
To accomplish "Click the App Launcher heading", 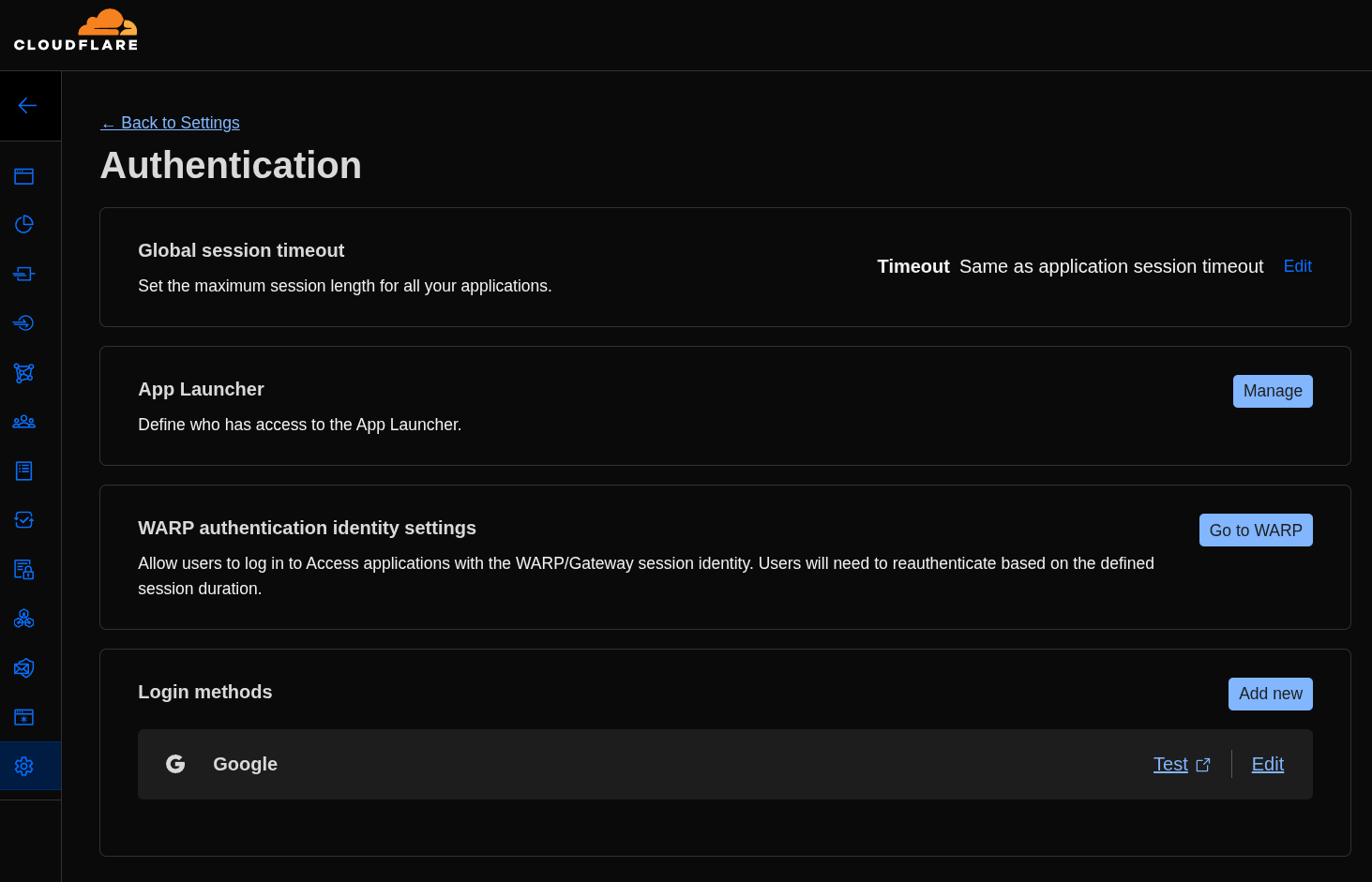I will pyautogui.click(x=201, y=389).
